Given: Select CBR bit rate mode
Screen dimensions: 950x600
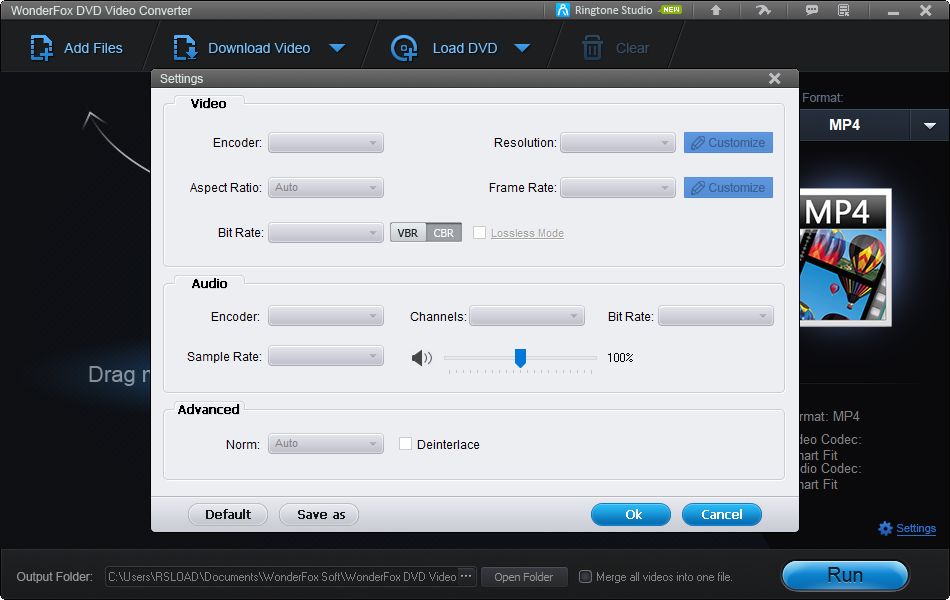Looking at the screenshot, I should point(443,233).
